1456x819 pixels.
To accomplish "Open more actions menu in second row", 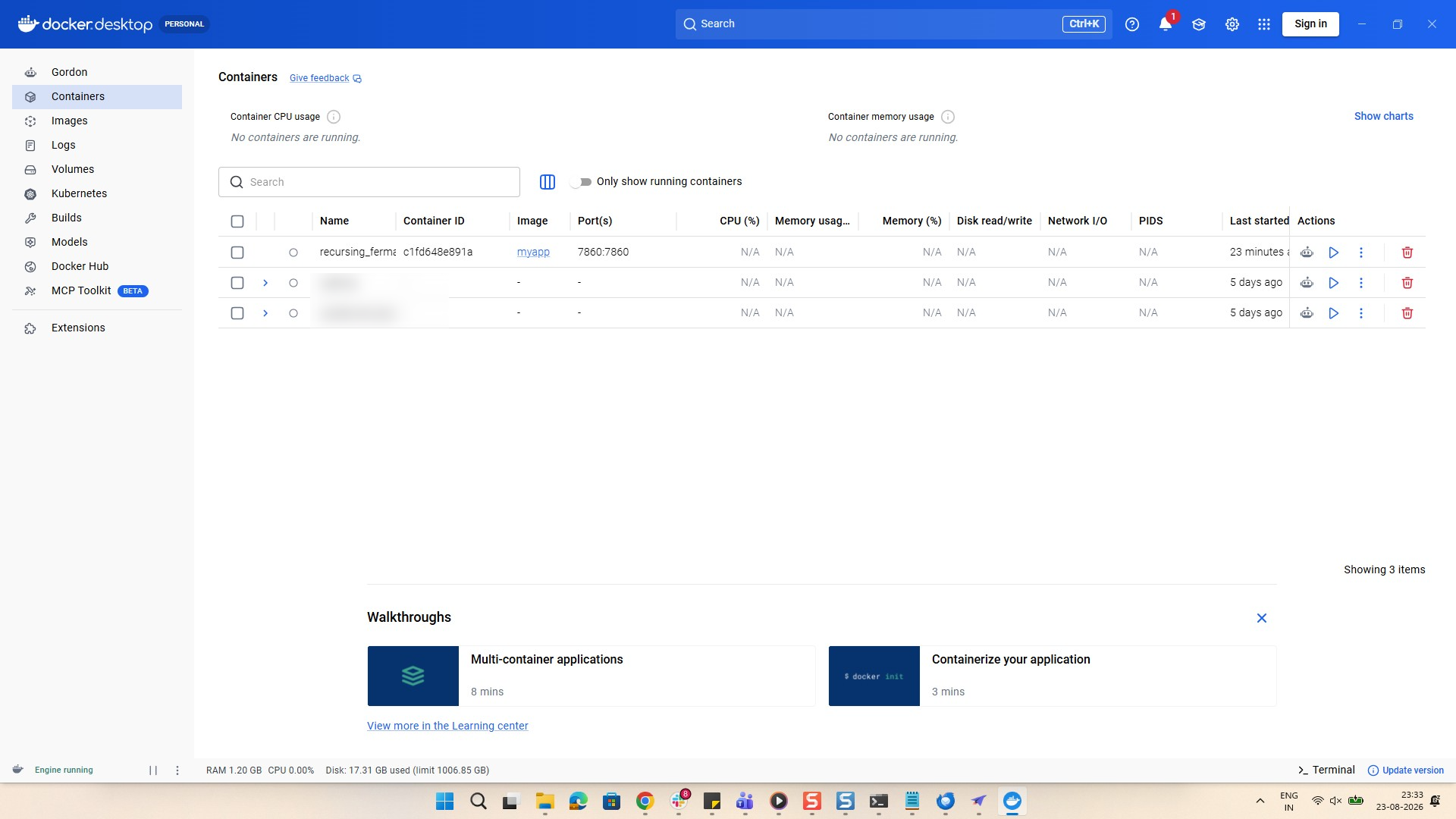I will (x=1361, y=283).
